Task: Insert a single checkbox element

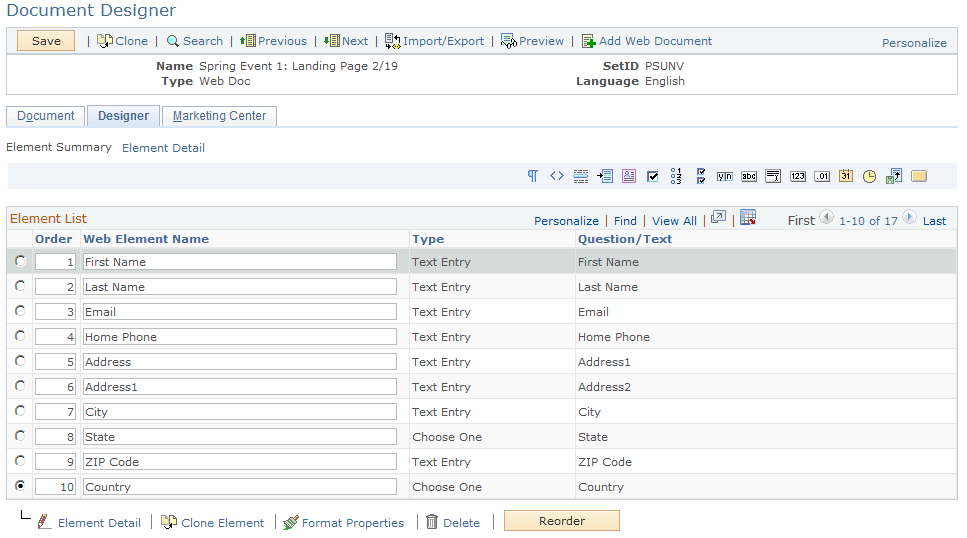Action: (x=652, y=177)
